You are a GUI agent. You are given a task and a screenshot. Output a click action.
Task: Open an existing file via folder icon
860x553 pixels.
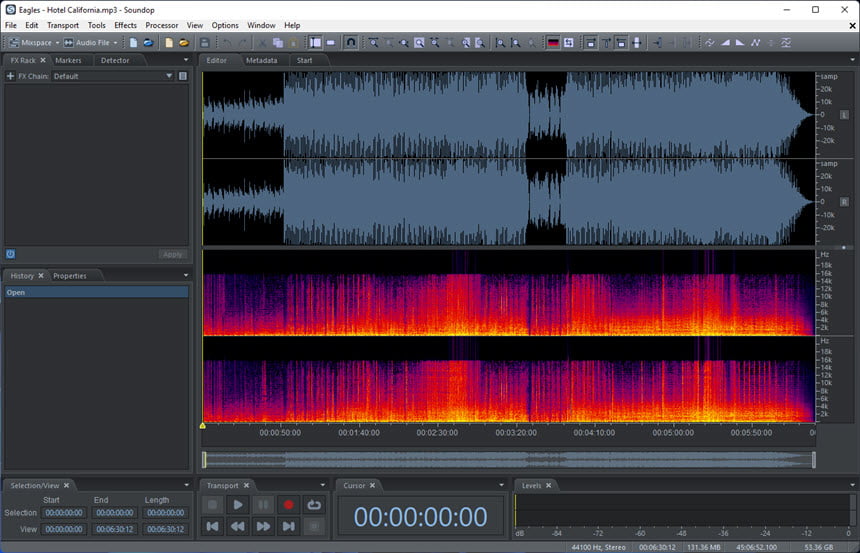[x=184, y=42]
